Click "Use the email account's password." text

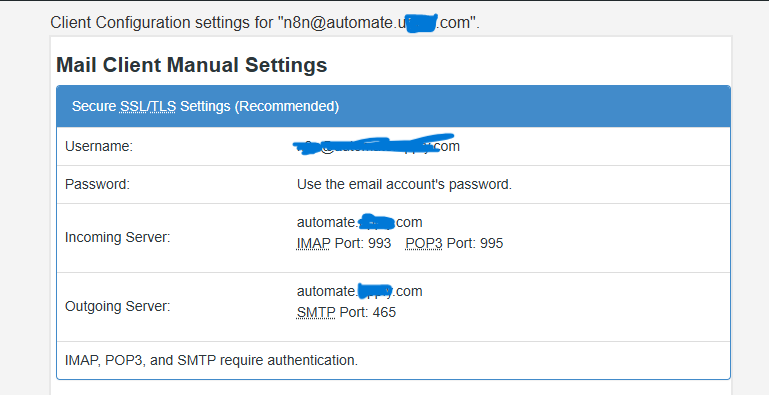(x=404, y=184)
